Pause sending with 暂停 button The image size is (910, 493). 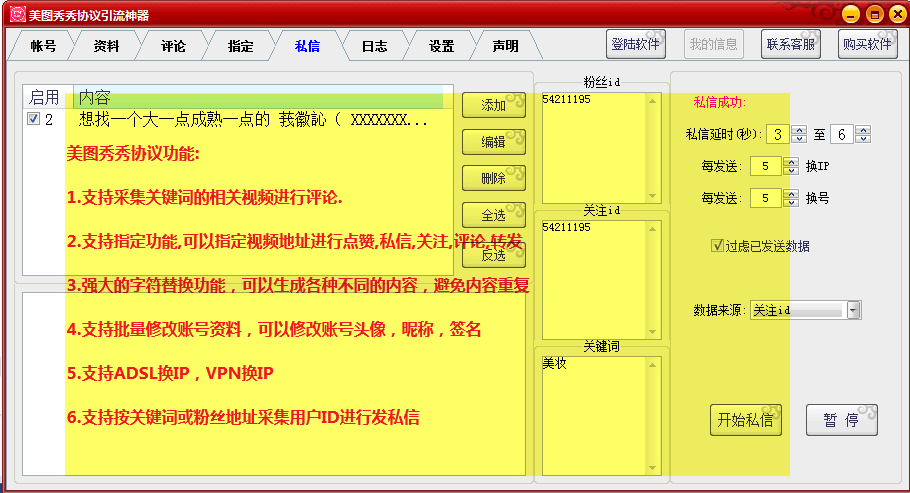click(x=842, y=420)
